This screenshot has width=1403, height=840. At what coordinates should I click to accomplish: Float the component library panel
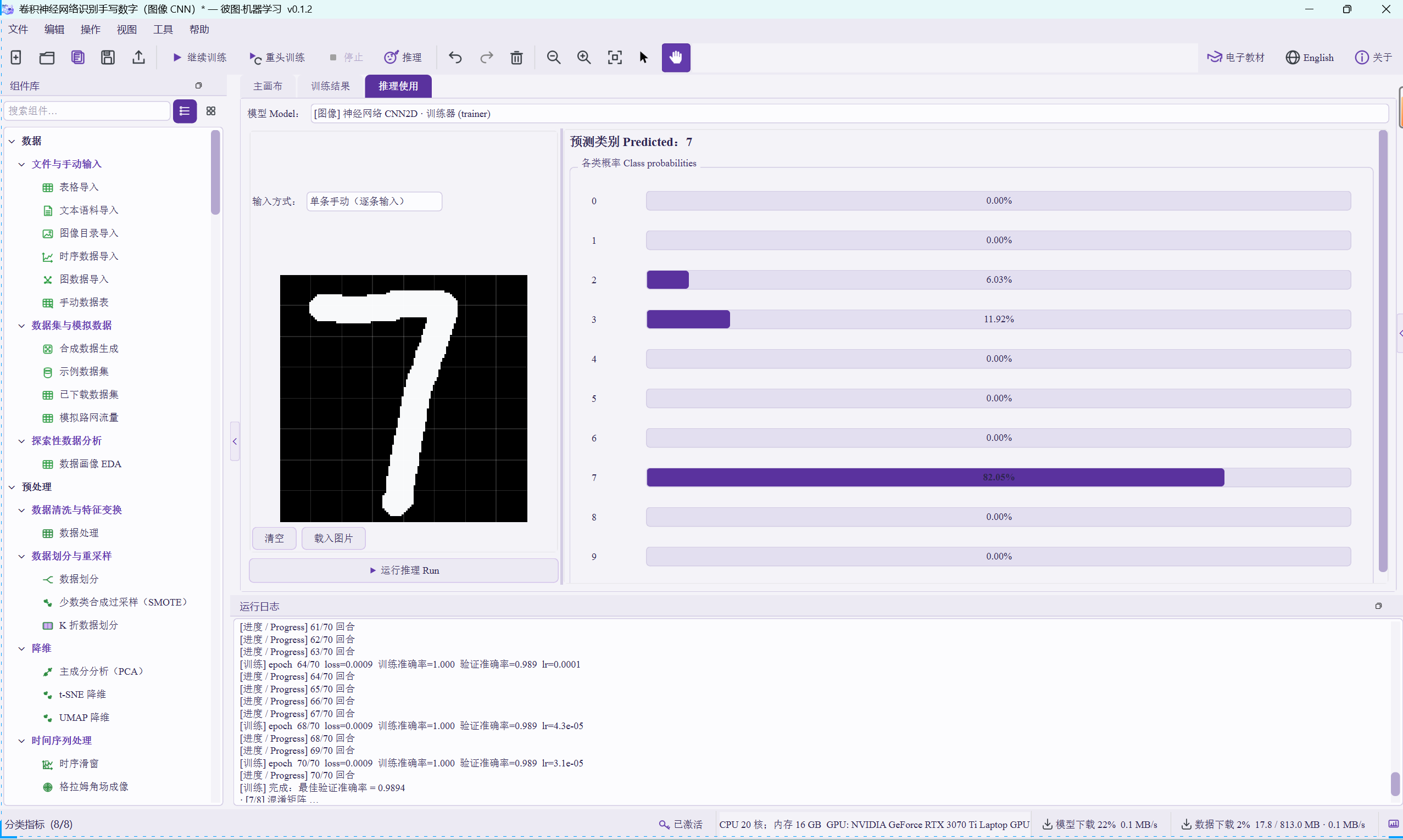click(198, 86)
